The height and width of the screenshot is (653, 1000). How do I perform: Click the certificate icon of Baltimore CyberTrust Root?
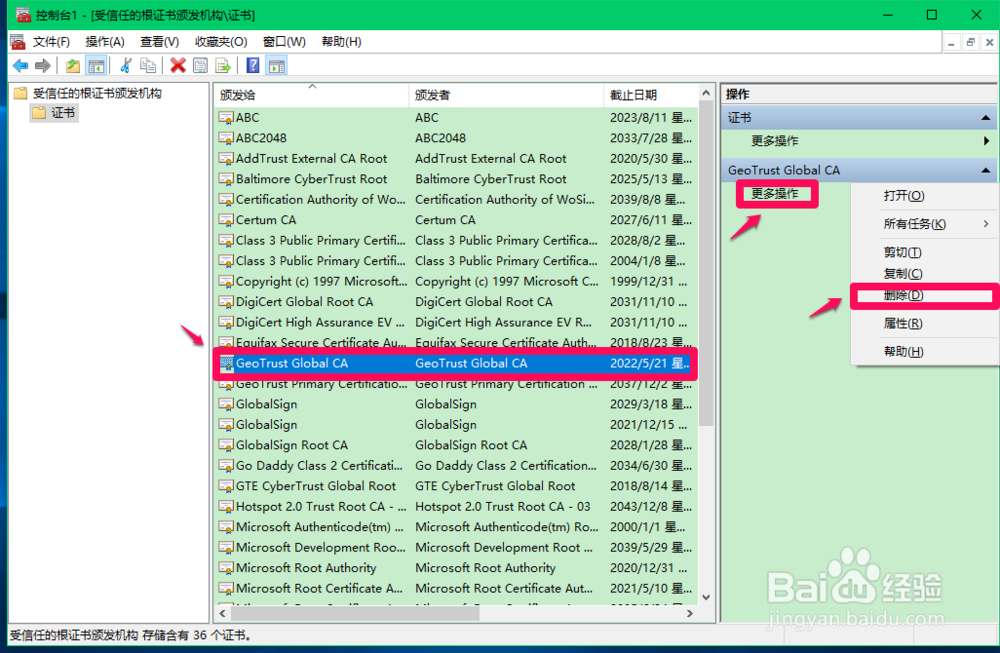click(x=226, y=179)
